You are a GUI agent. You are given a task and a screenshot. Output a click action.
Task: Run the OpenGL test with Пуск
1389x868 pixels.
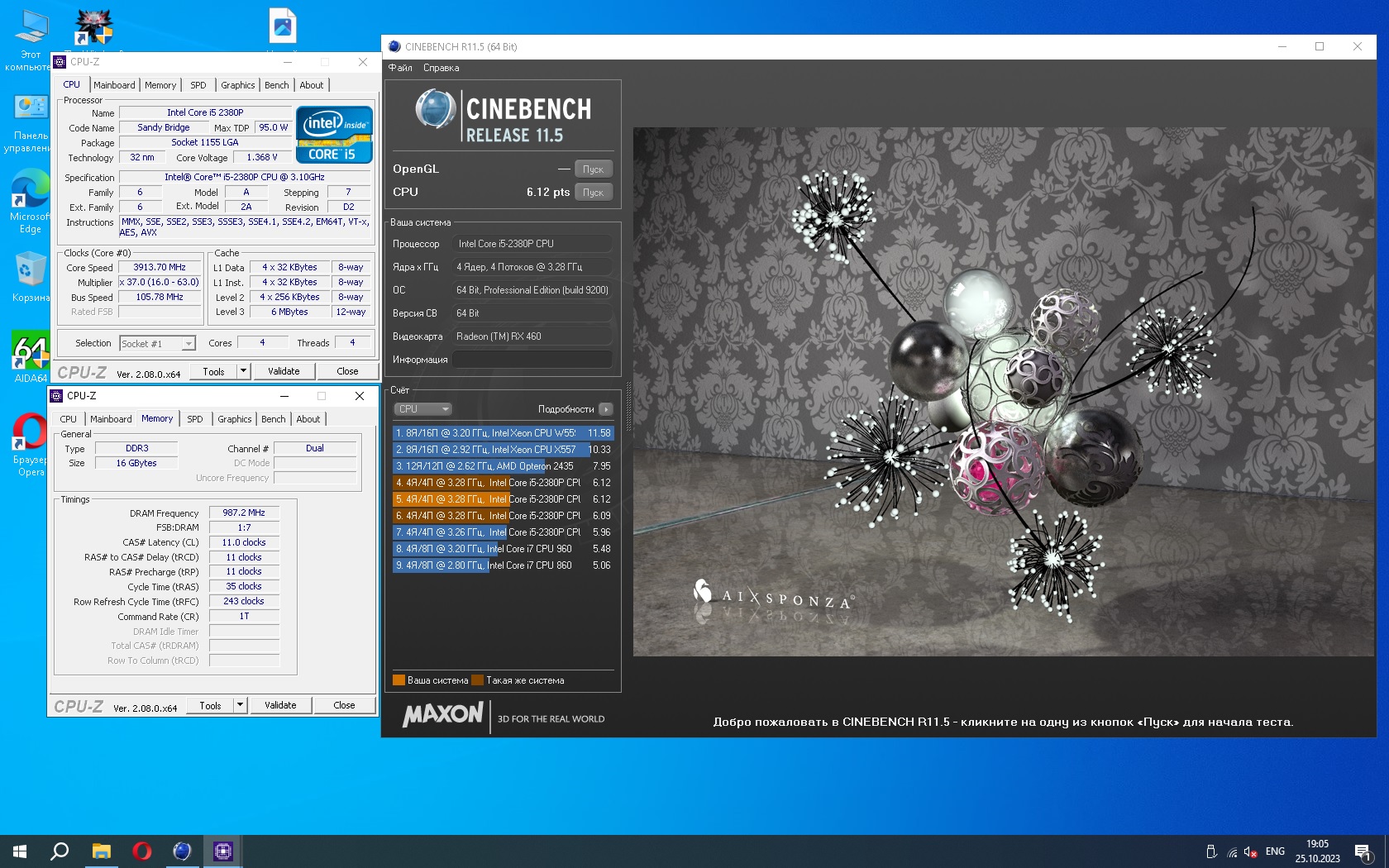point(594,169)
